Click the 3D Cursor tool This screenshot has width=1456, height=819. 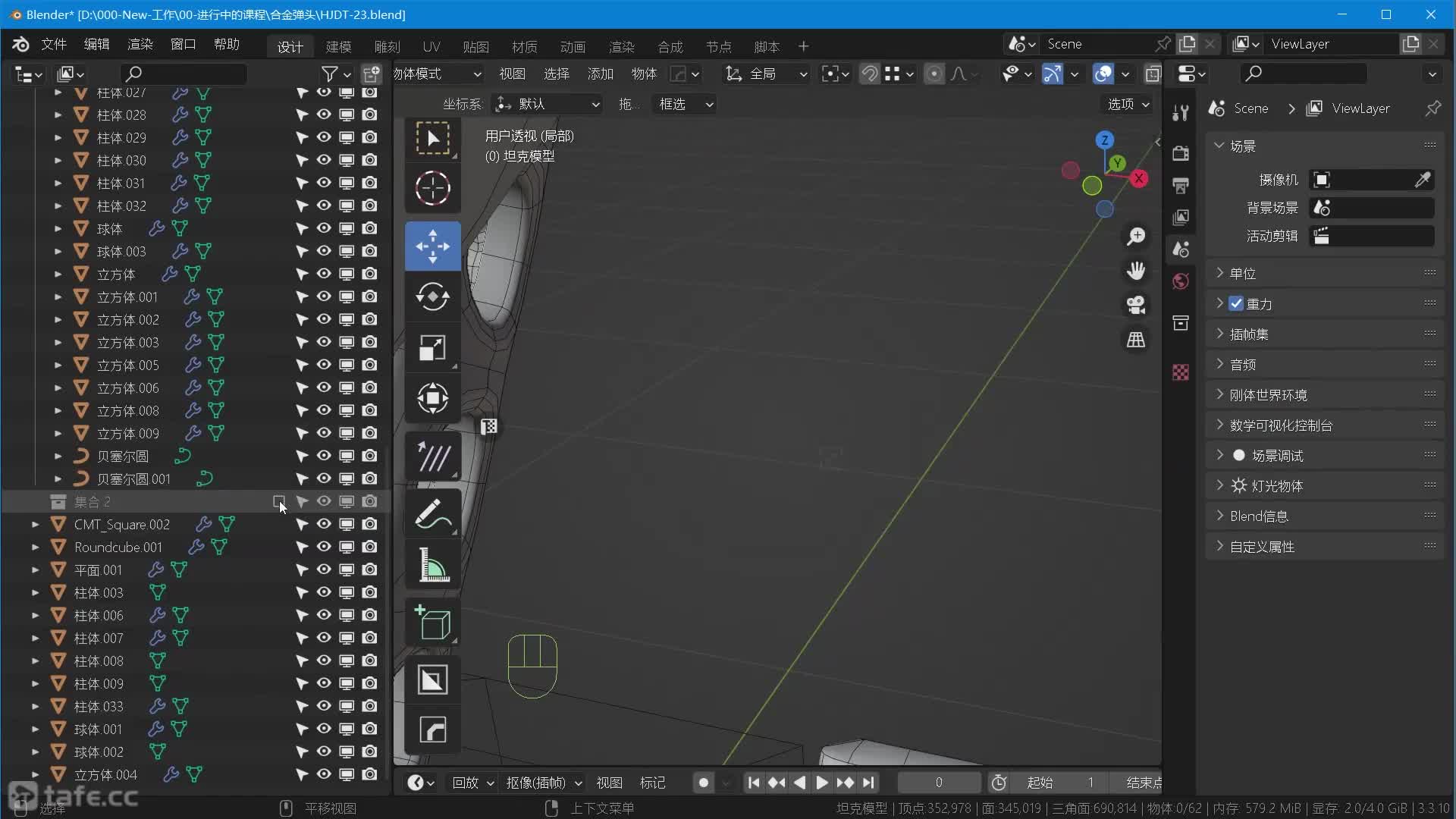[x=432, y=188]
